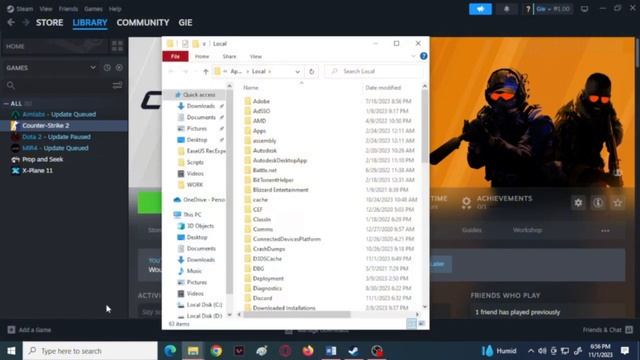This screenshot has width=640, height=360.
Task: Open the Friends menu in Steam
Action: (x=68, y=9)
